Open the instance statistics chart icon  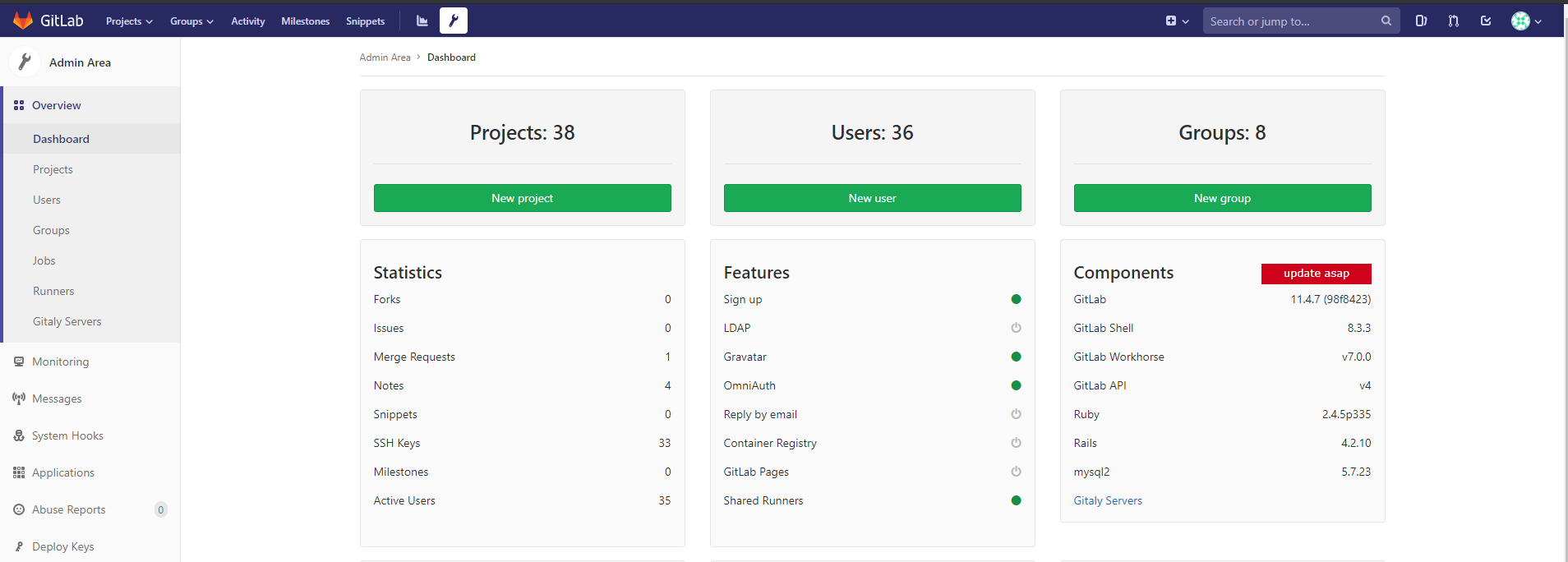click(422, 21)
